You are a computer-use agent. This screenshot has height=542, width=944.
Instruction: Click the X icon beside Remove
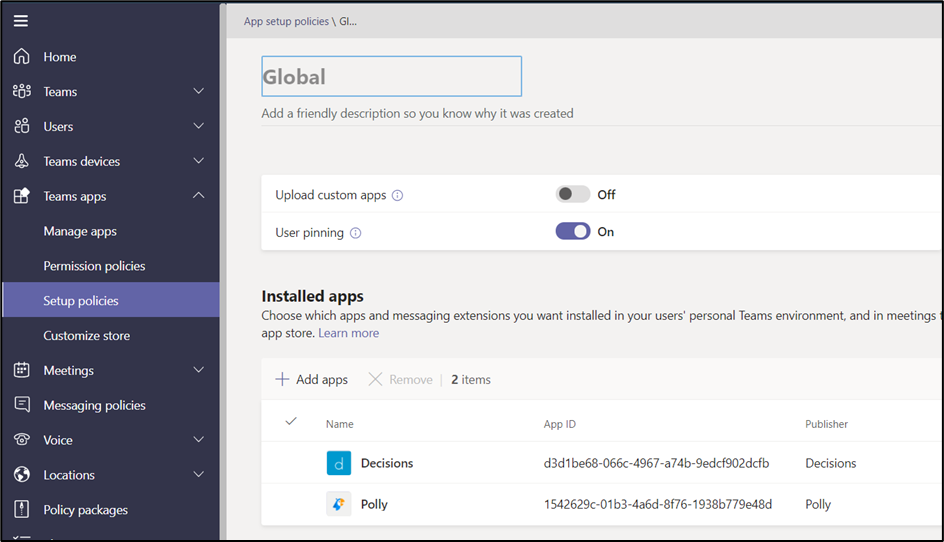(375, 379)
